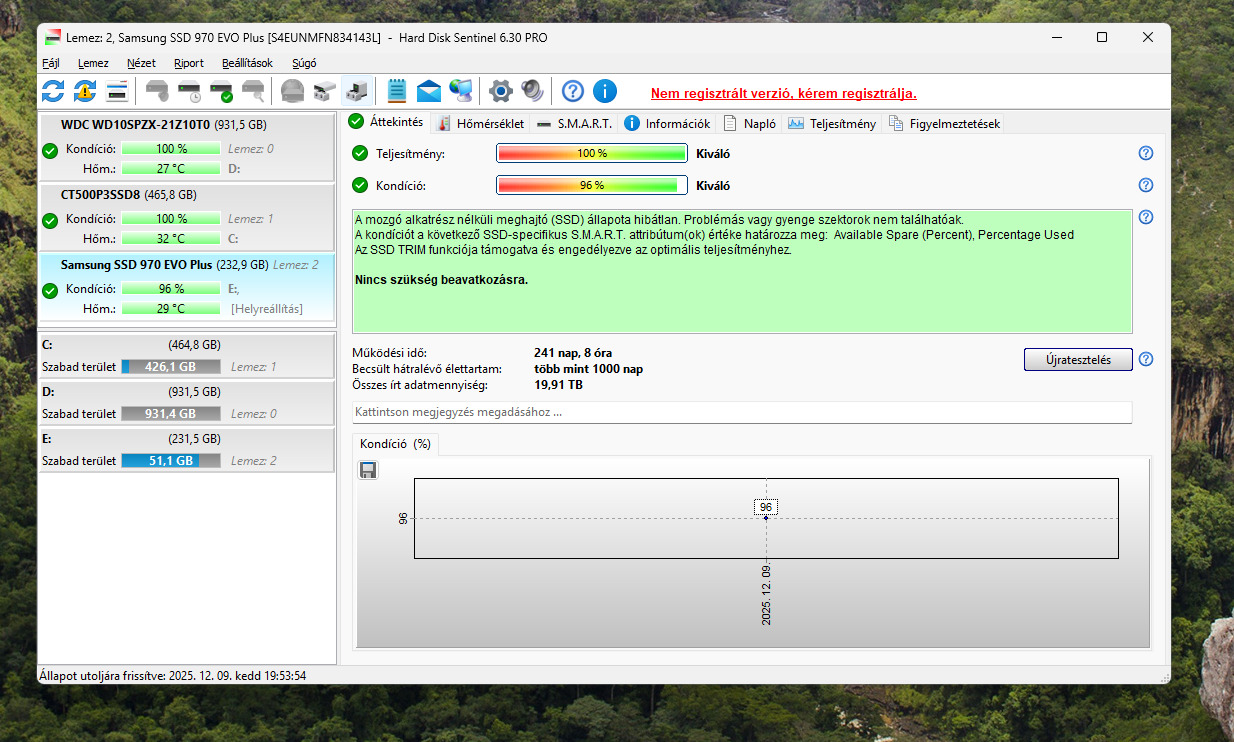Click the small white drive boxes toolbar icon
This screenshot has width=1234, height=742.
(324, 91)
